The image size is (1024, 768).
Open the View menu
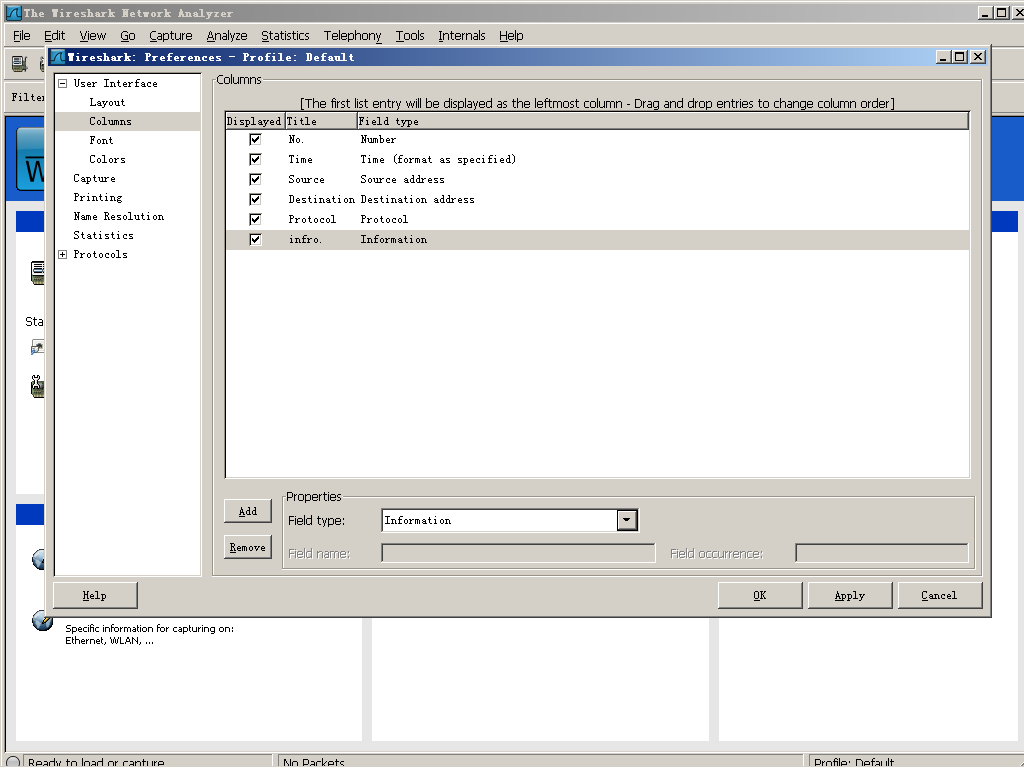92,35
